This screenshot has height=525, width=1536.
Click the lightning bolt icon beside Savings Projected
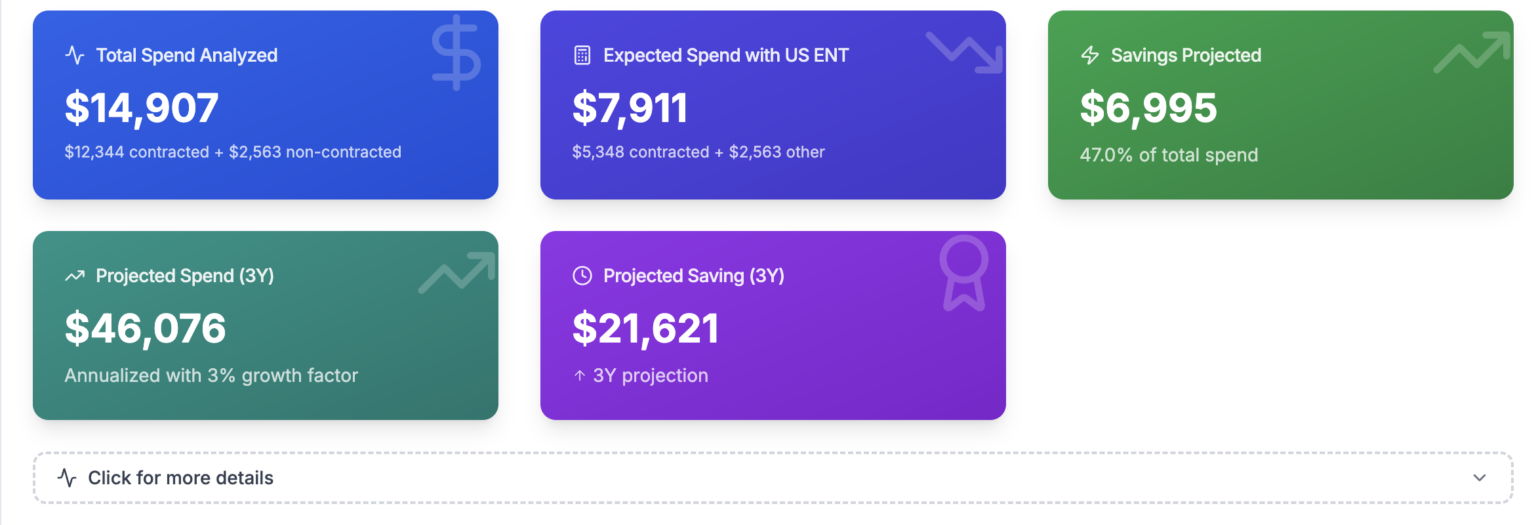[x=1090, y=55]
